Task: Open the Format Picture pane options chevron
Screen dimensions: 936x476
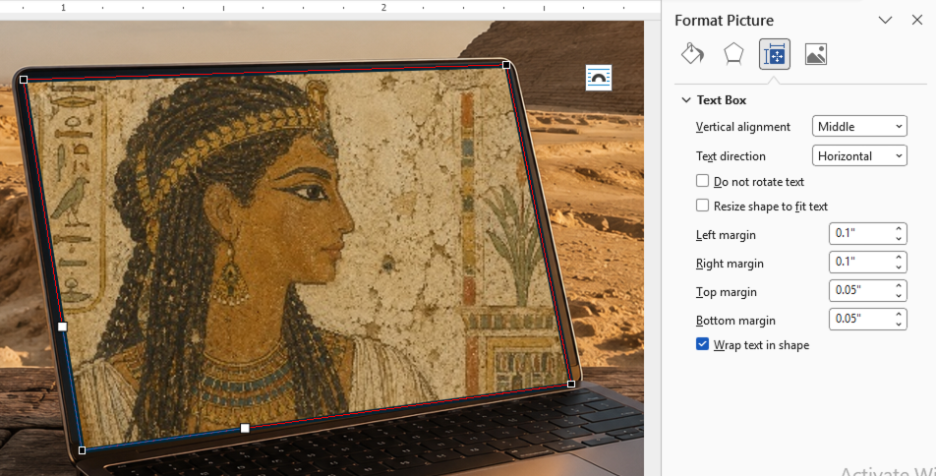Action: pyautogui.click(x=885, y=20)
